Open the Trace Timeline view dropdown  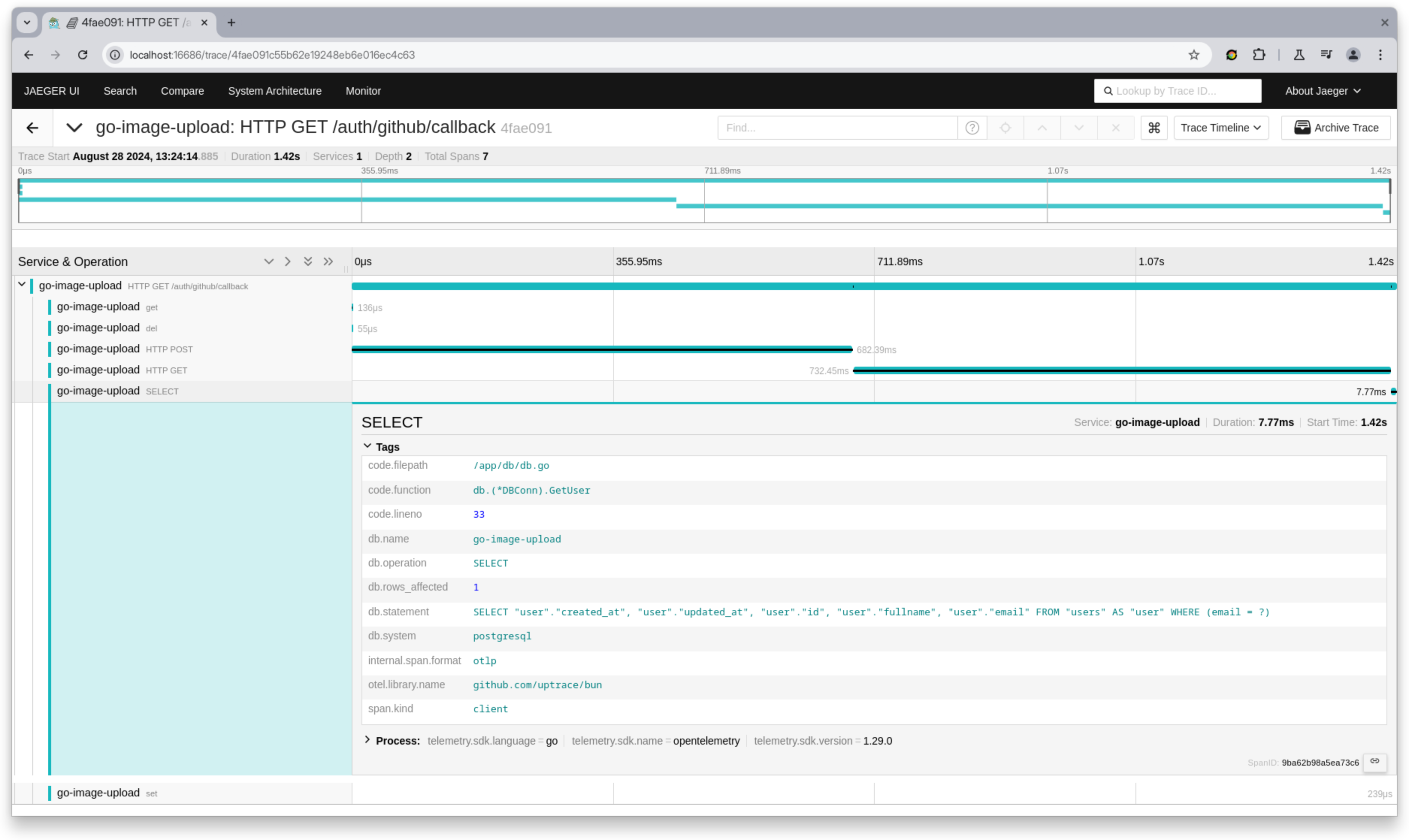(x=1220, y=127)
